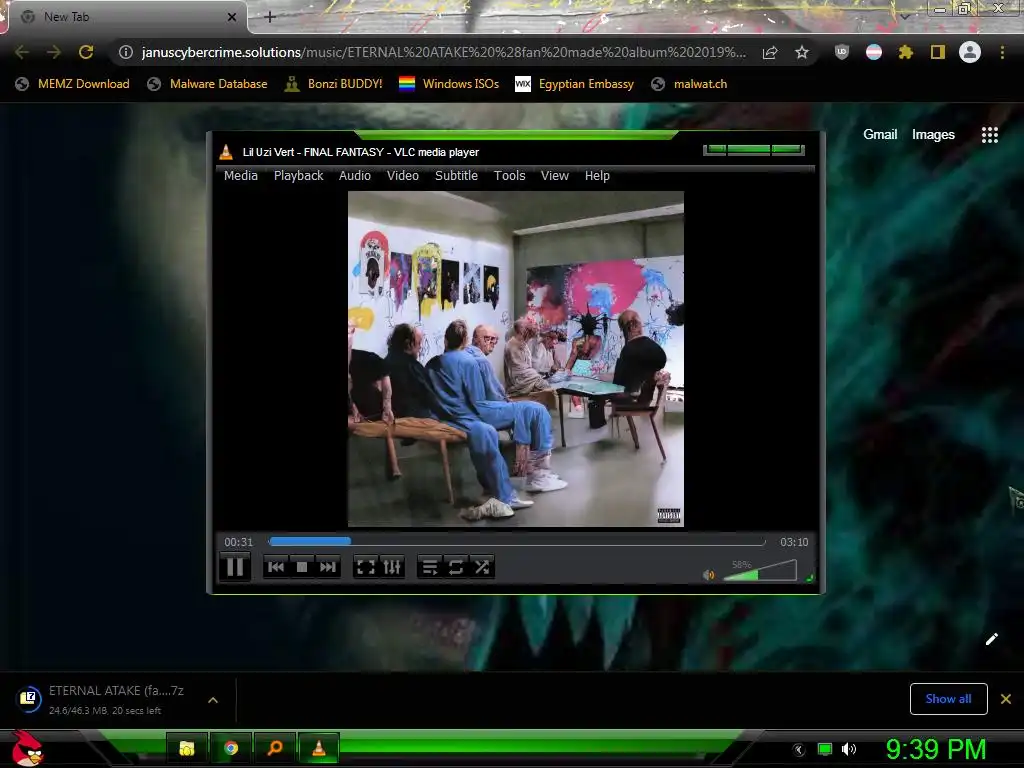Click the striped flag extension icon

(874, 52)
